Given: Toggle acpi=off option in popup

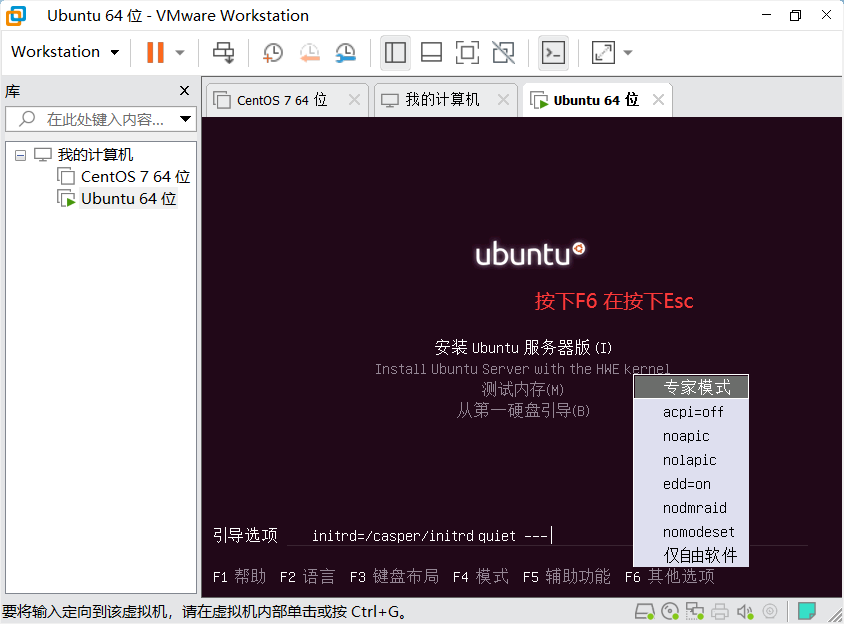Looking at the screenshot, I should click(x=691, y=412).
